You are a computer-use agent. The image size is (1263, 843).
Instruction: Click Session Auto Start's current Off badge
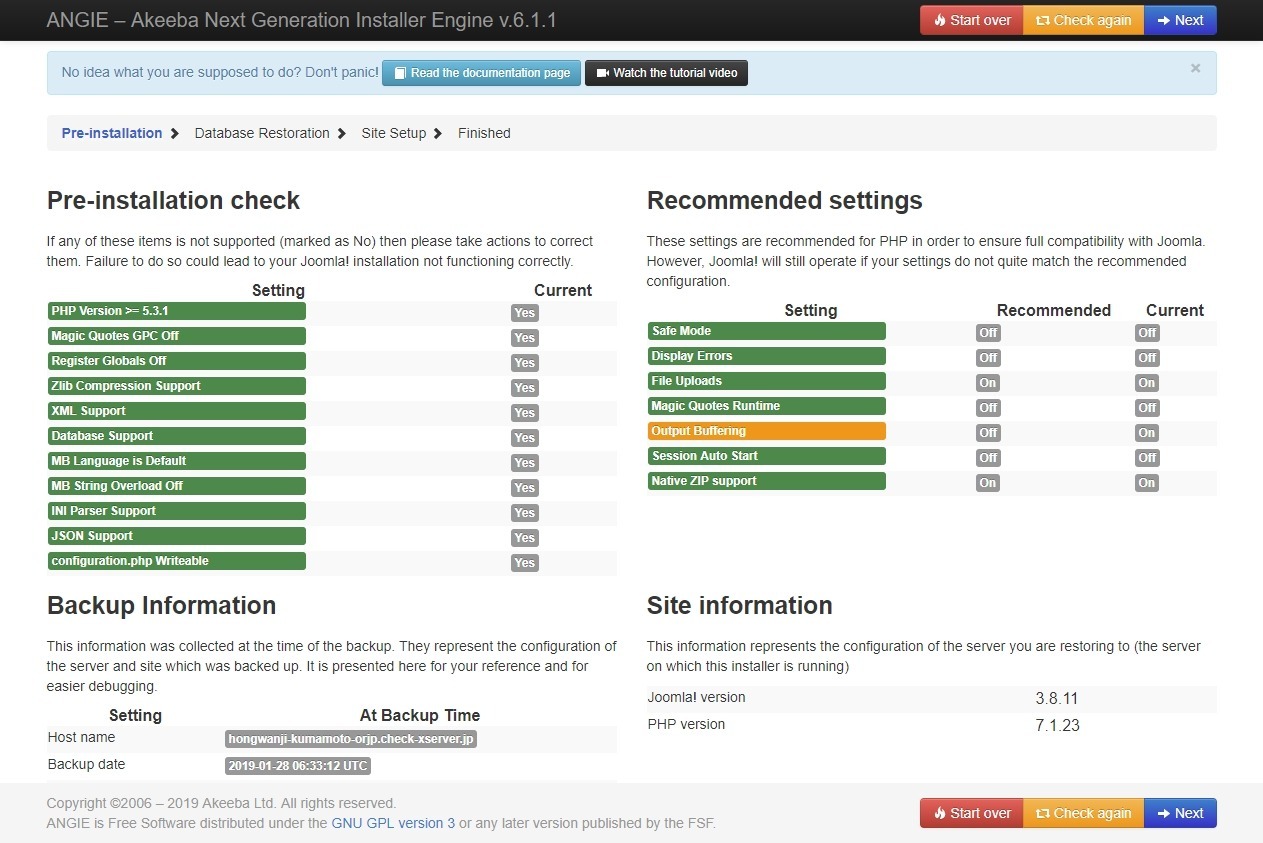click(1147, 458)
